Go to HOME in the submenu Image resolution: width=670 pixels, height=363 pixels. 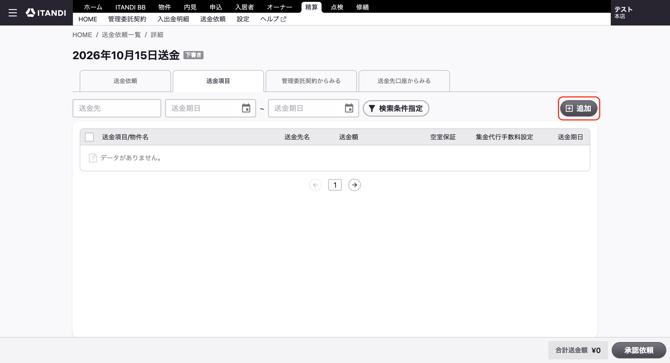(x=88, y=19)
